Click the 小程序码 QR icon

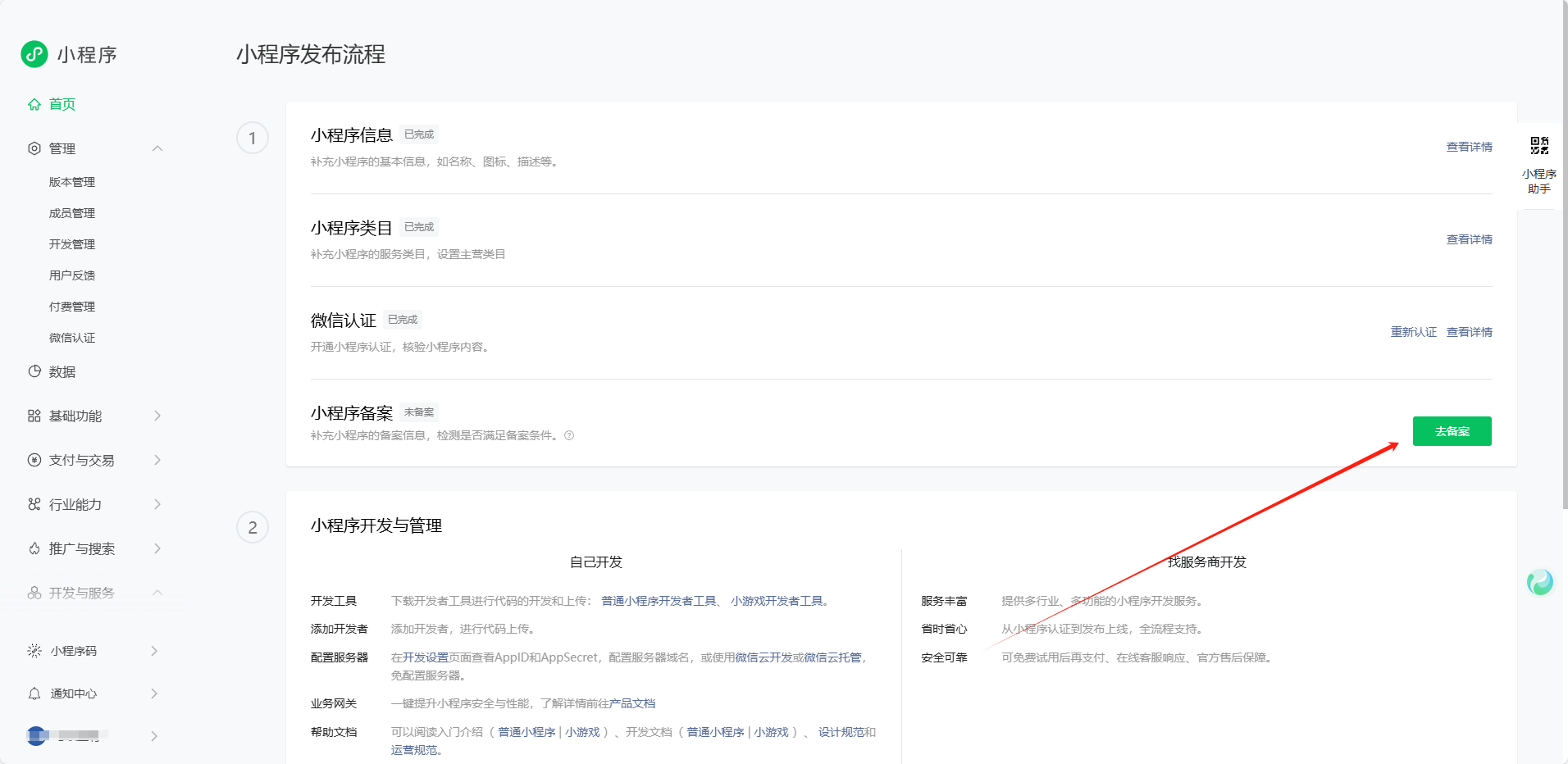pyautogui.click(x=34, y=651)
